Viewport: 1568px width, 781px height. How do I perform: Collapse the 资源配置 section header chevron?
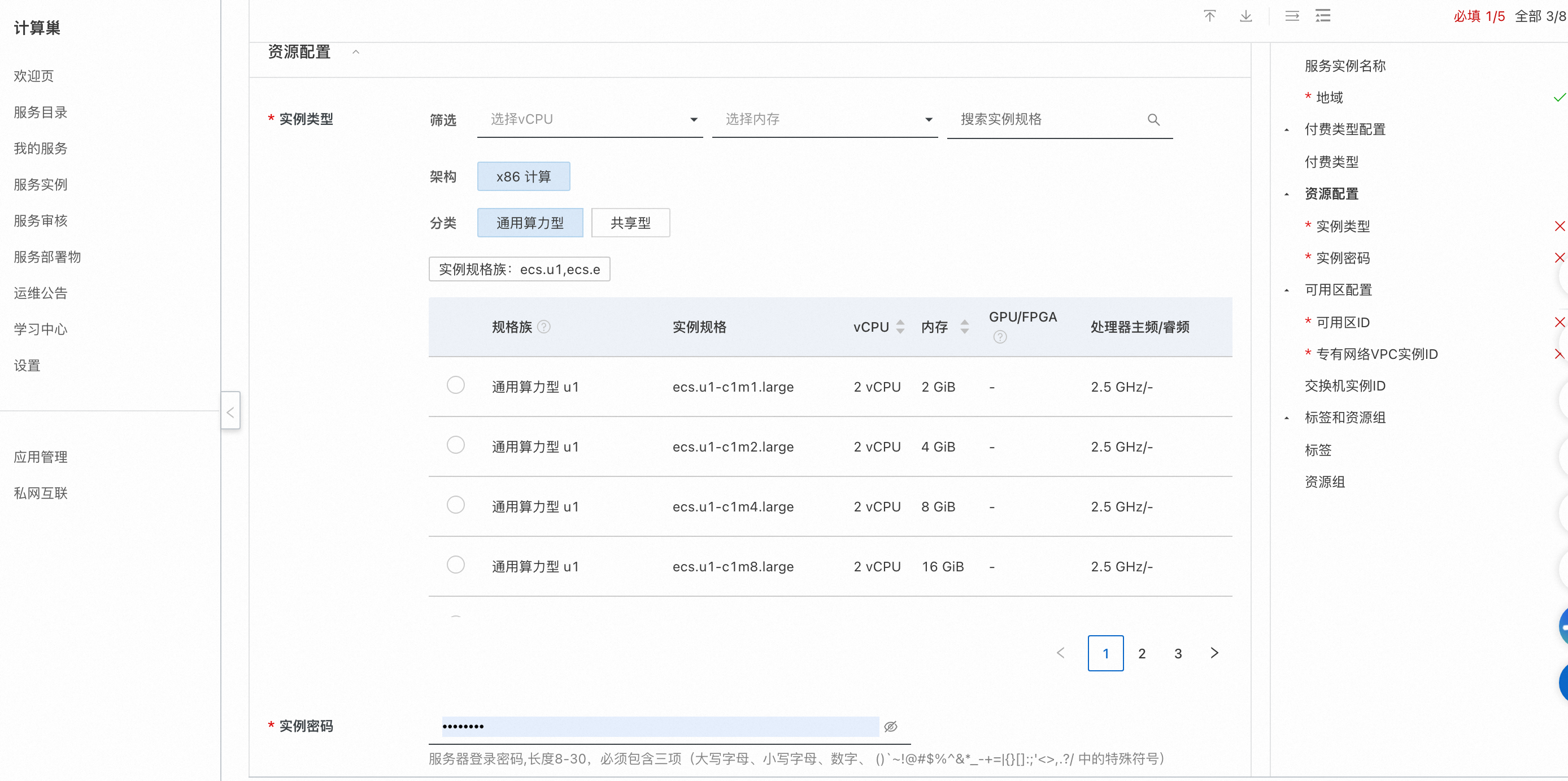[356, 53]
